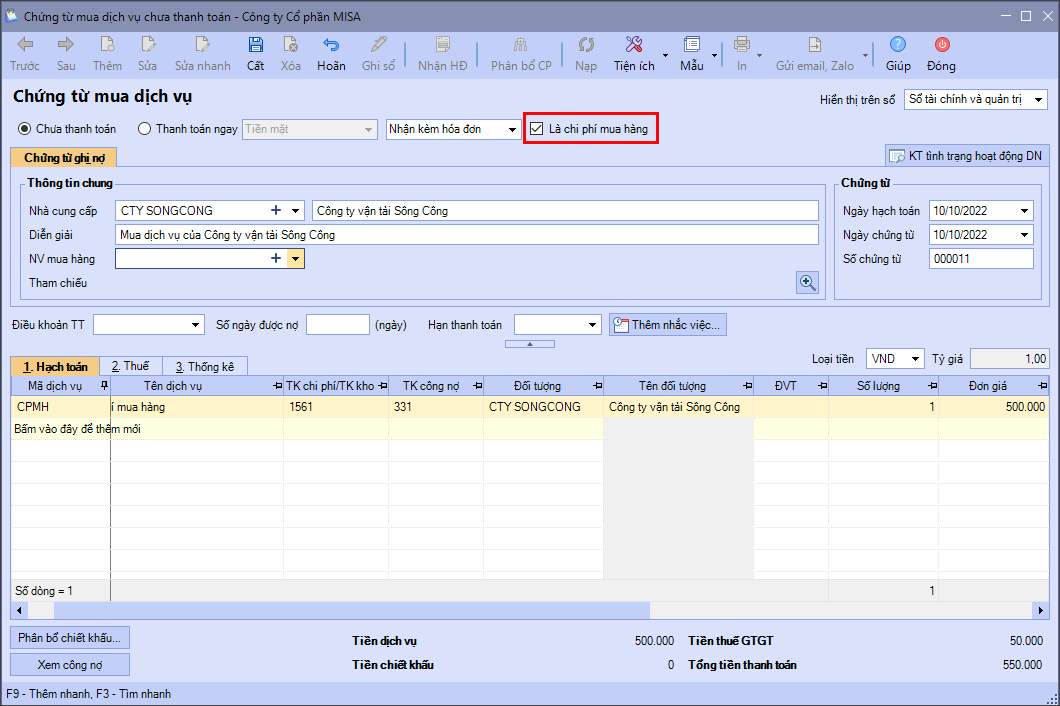This screenshot has height=706, width=1060.
Task: Click the Số chứng từ input field
Action: 979,259
